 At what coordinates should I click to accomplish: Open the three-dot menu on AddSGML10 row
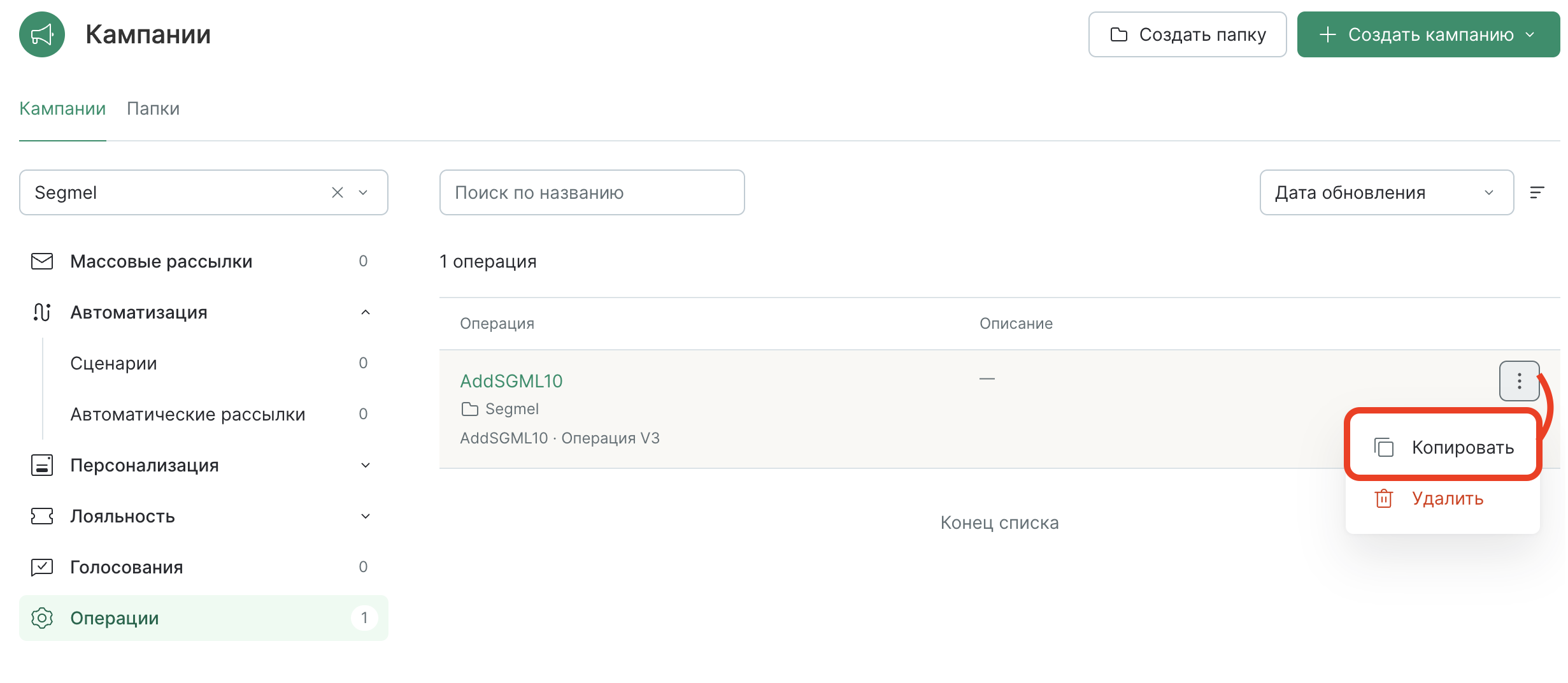(x=1519, y=380)
